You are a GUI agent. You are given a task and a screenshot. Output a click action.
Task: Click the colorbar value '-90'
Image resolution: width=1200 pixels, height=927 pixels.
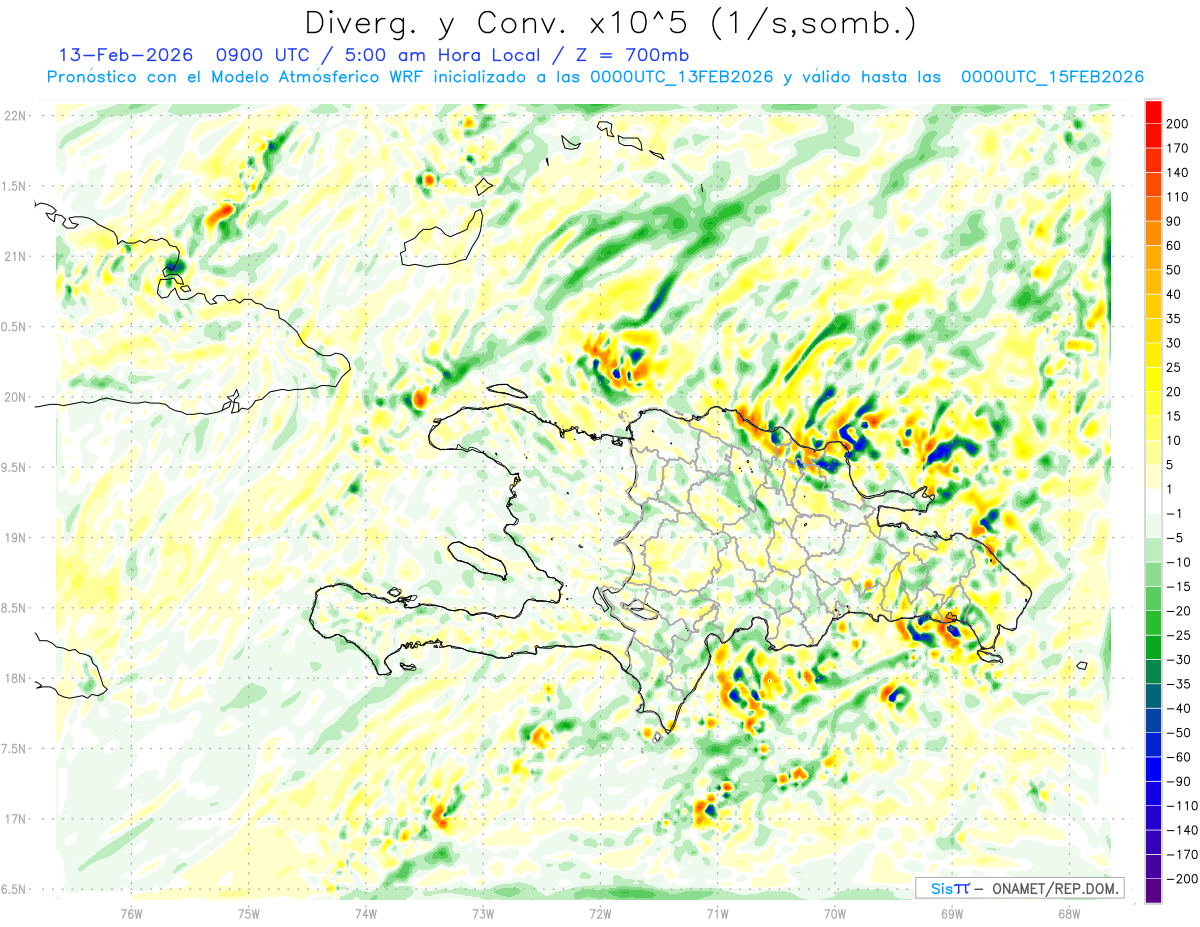(x=1181, y=781)
